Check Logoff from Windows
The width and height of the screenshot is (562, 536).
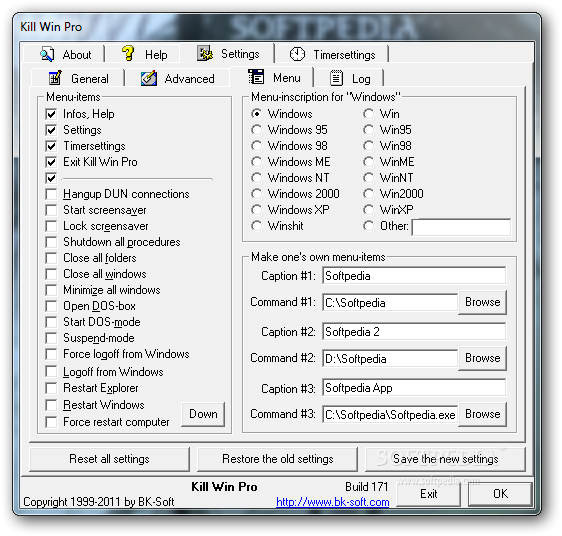pos(51,372)
